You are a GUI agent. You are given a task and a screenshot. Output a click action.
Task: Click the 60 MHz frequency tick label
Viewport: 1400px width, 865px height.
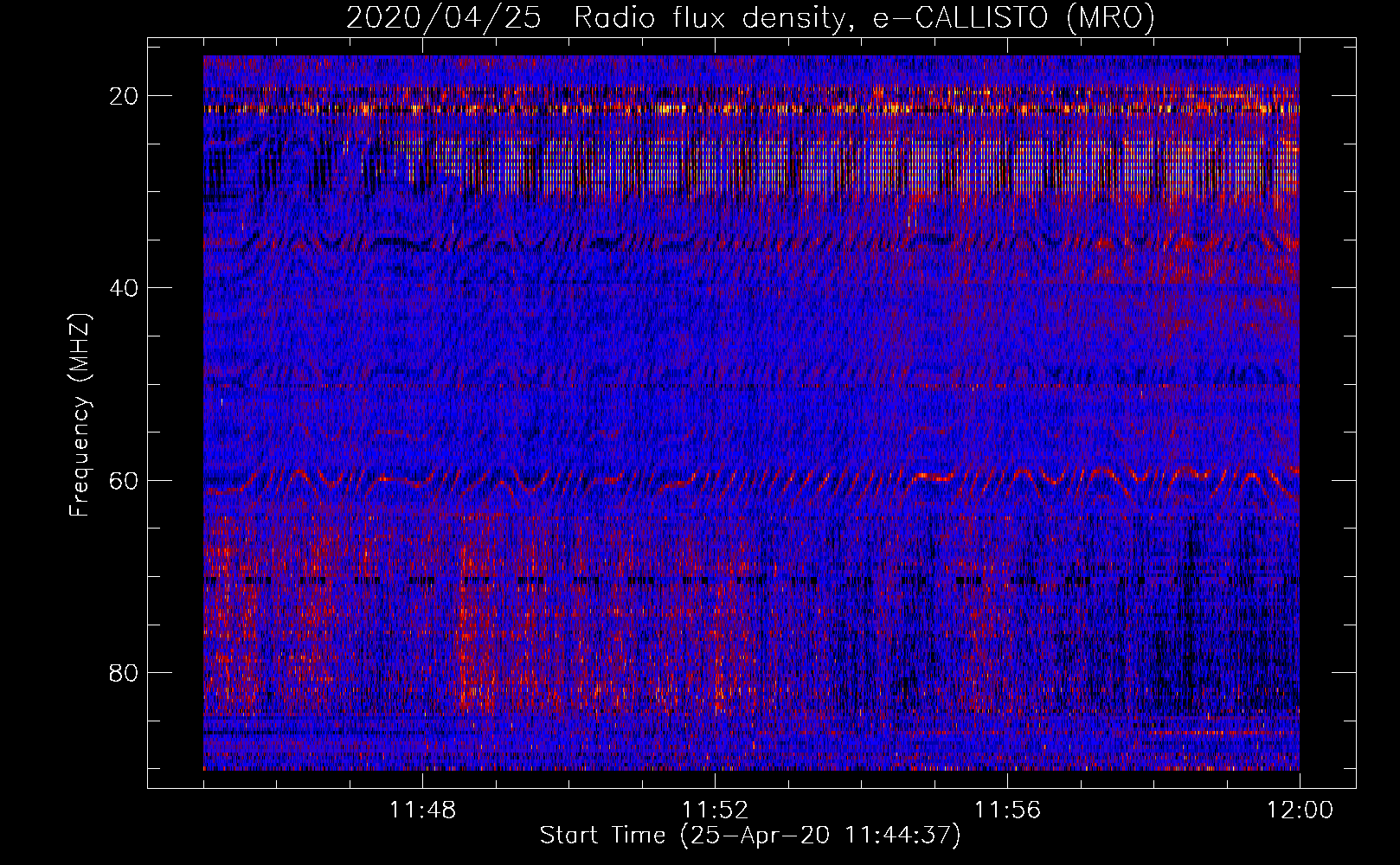point(125,481)
